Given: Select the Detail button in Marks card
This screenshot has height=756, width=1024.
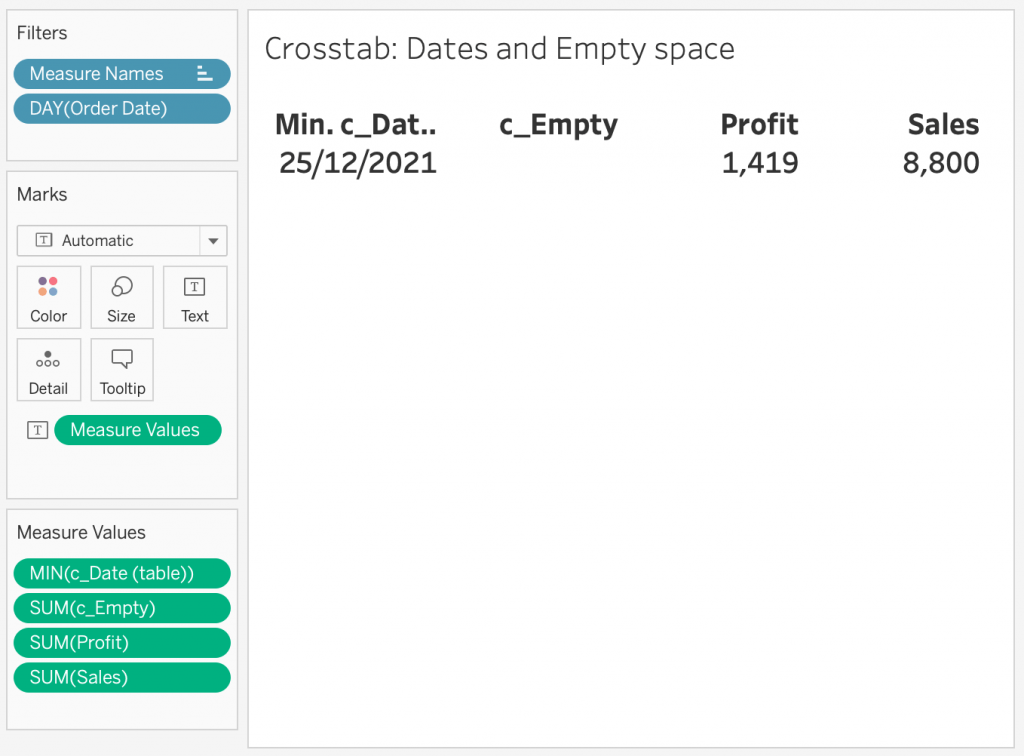Looking at the screenshot, I should 48,369.
